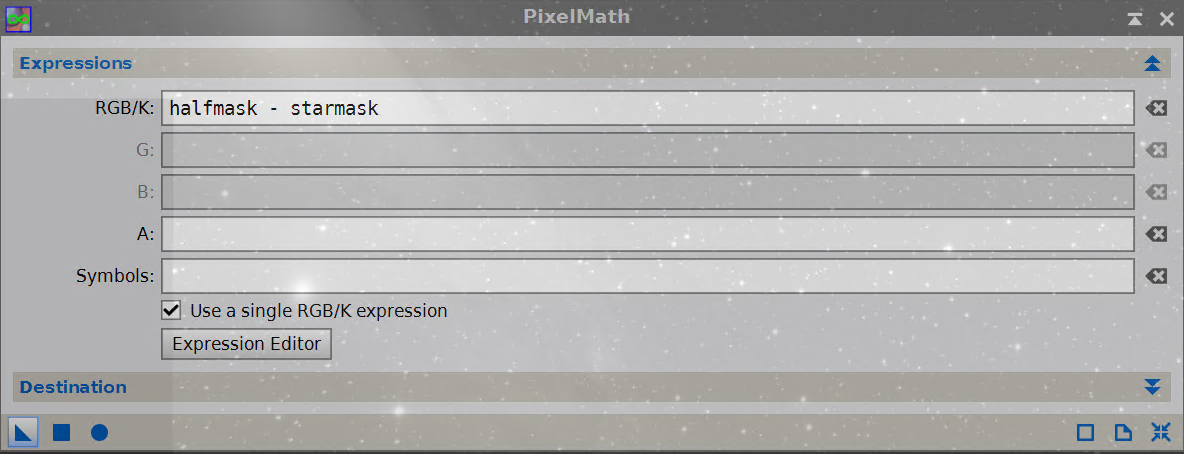Collapse the Expressions section via its double arrow
Image resolution: width=1184 pixels, height=454 pixels.
click(1152, 63)
